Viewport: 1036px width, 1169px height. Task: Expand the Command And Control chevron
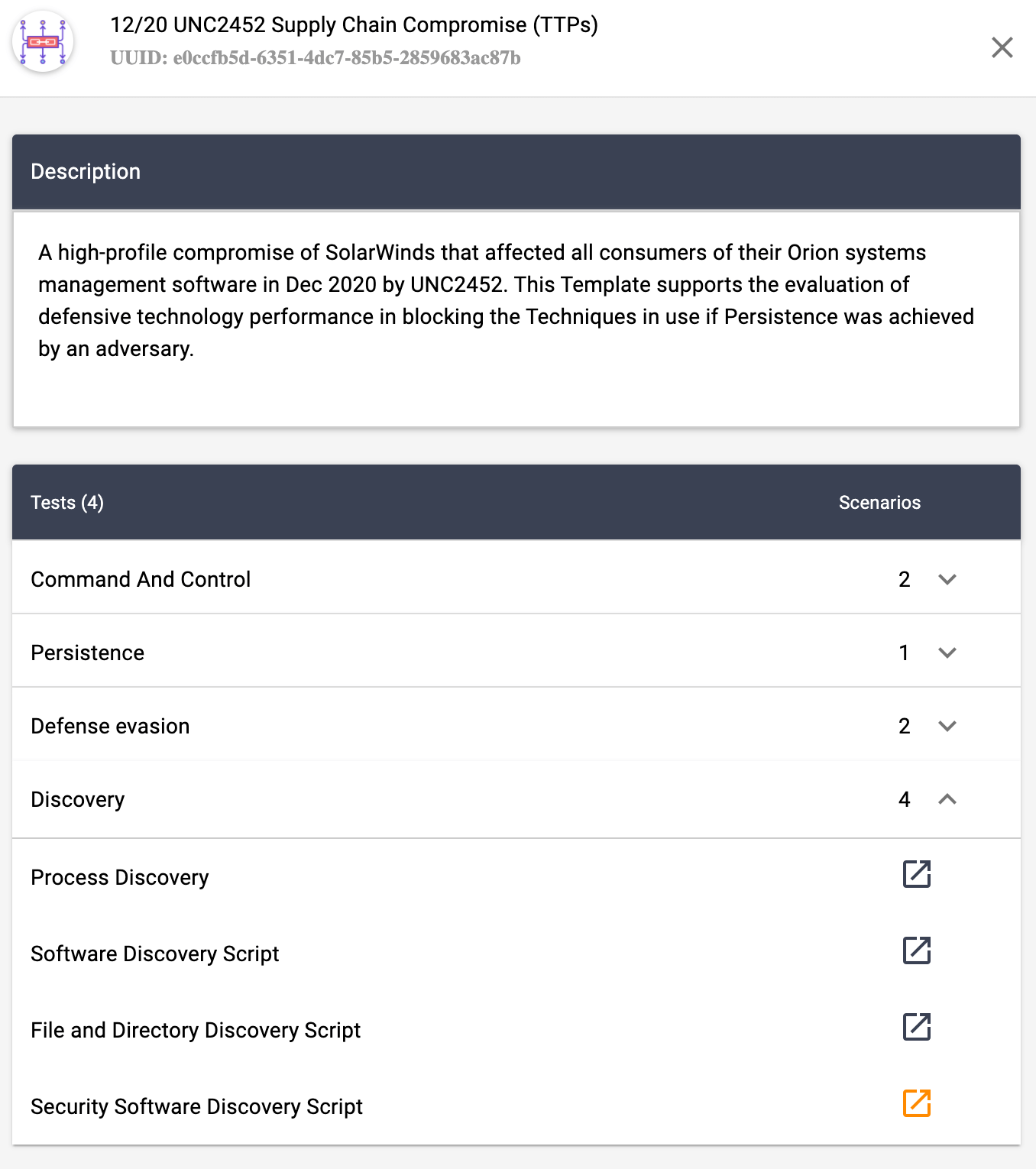(x=947, y=579)
